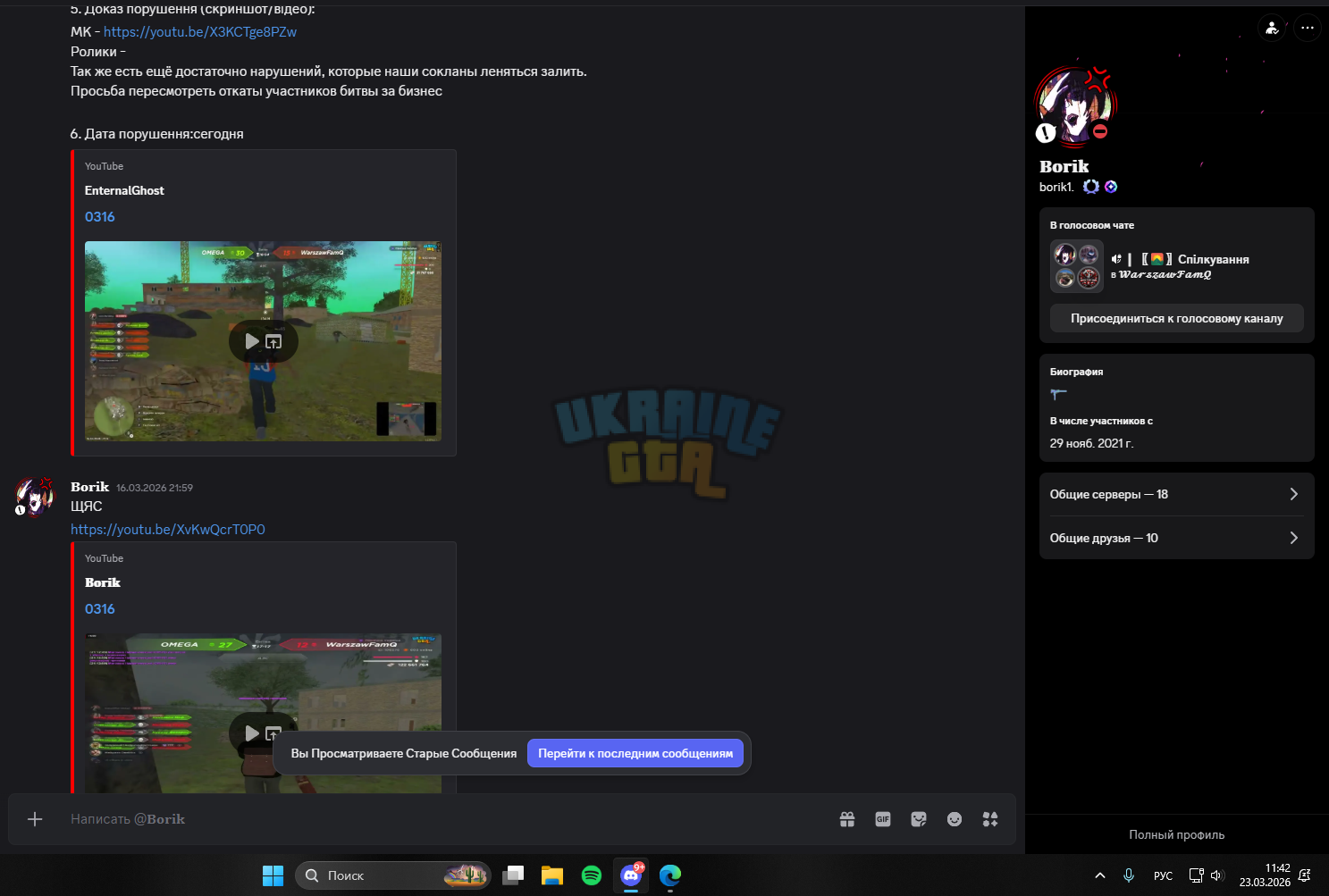The height and width of the screenshot is (896, 1329).
Task: Open Полный профиль at panel bottom
Action: (1176, 834)
